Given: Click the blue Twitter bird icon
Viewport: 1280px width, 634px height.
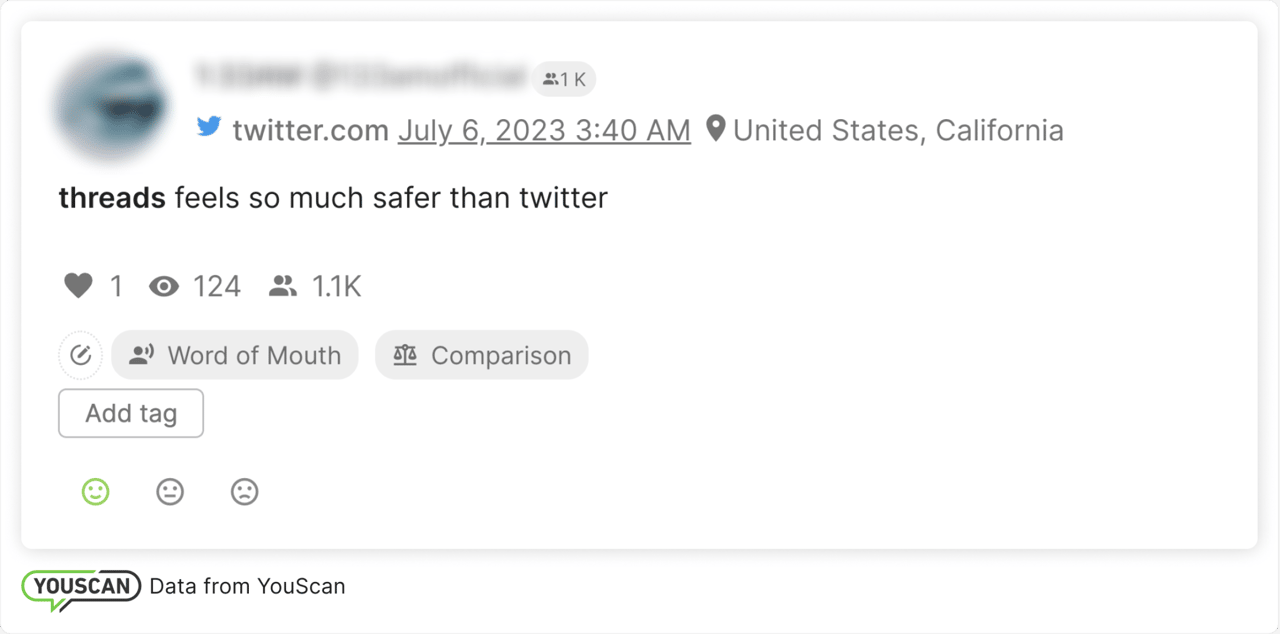Looking at the screenshot, I should 209,127.
